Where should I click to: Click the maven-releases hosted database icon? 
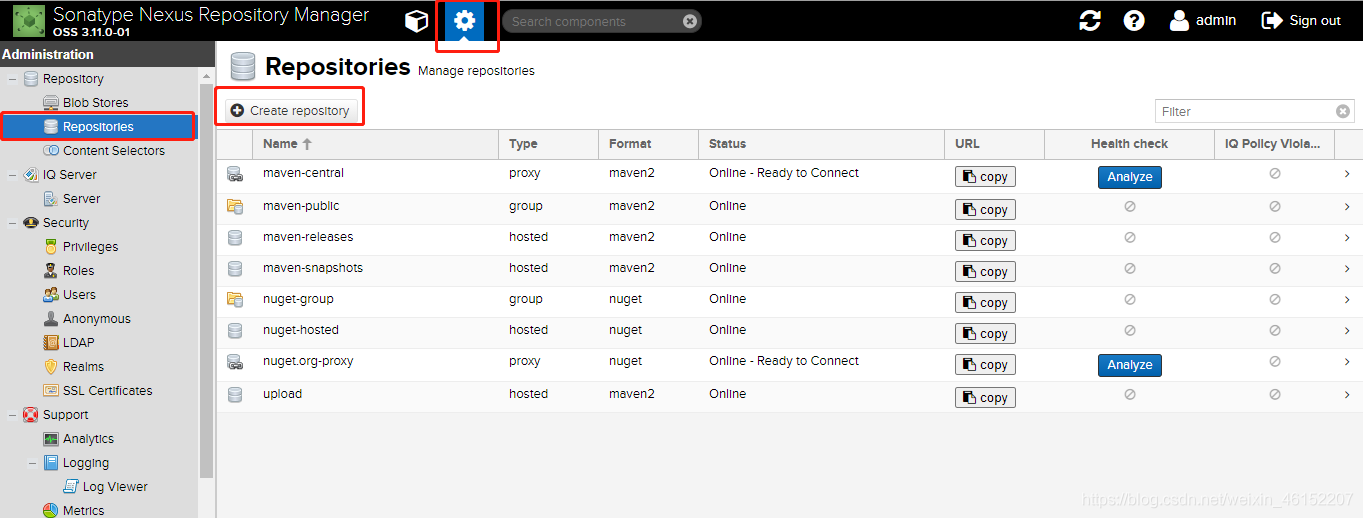point(235,238)
